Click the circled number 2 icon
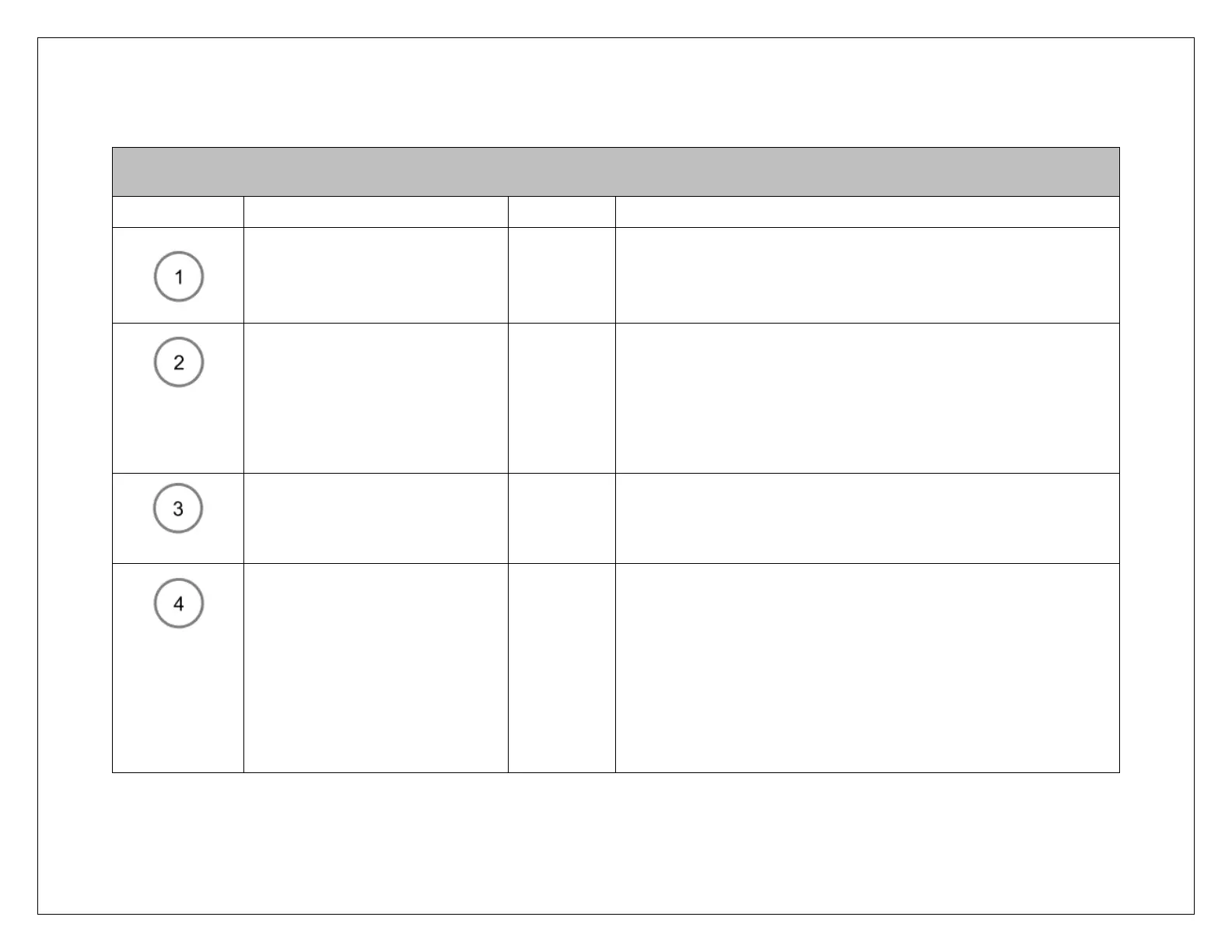 (179, 362)
